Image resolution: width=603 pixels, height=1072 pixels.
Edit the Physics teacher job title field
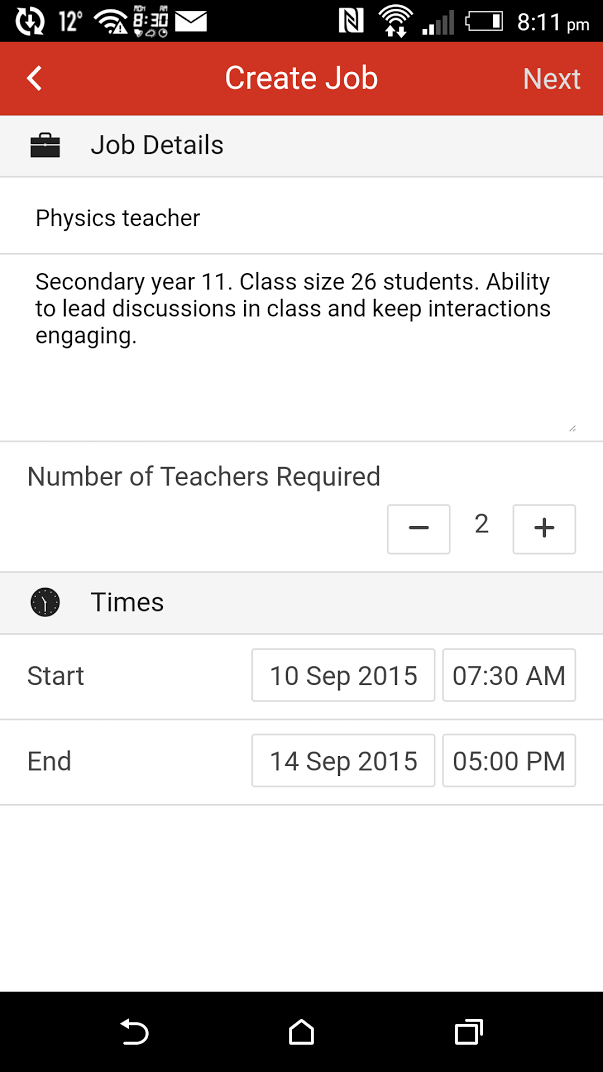pos(300,218)
